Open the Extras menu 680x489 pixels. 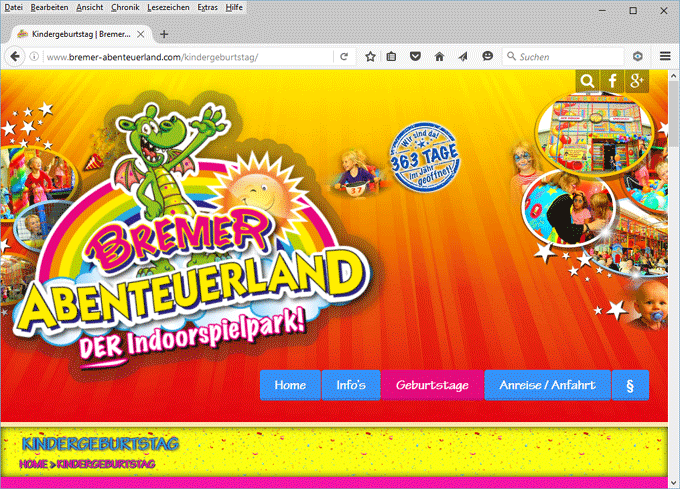click(207, 7)
